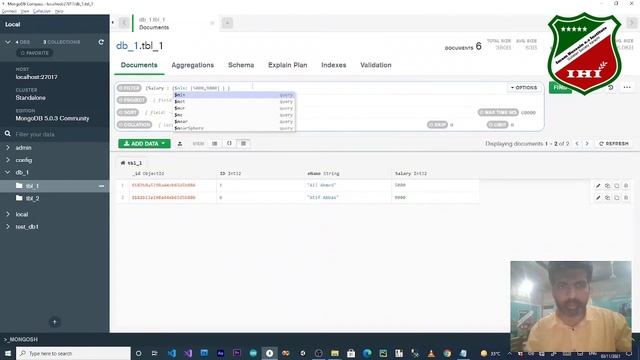
Task: Expand the admin database
Action: point(8,147)
